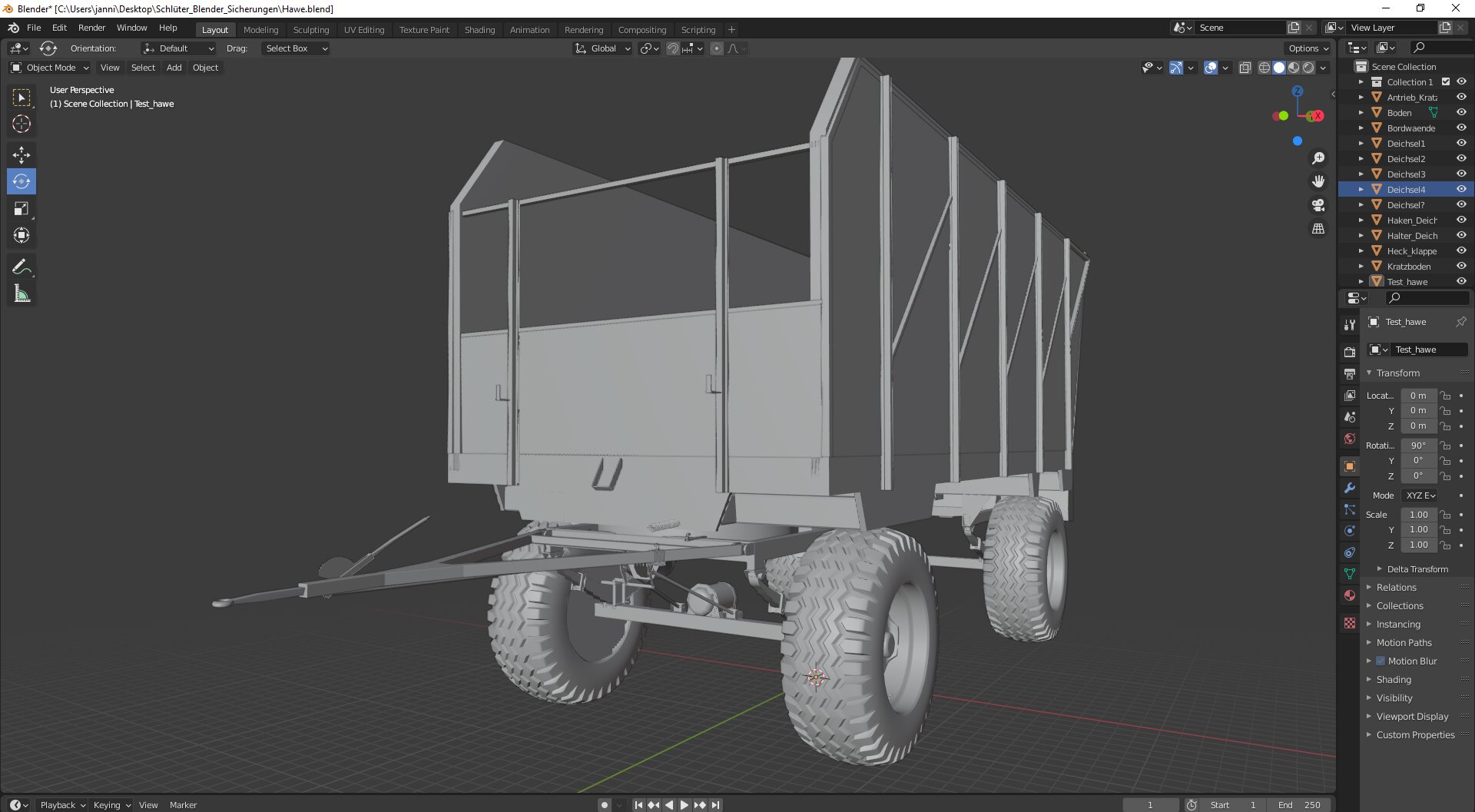Hide the Bordwaende object in outliner

[x=1461, y=128]
